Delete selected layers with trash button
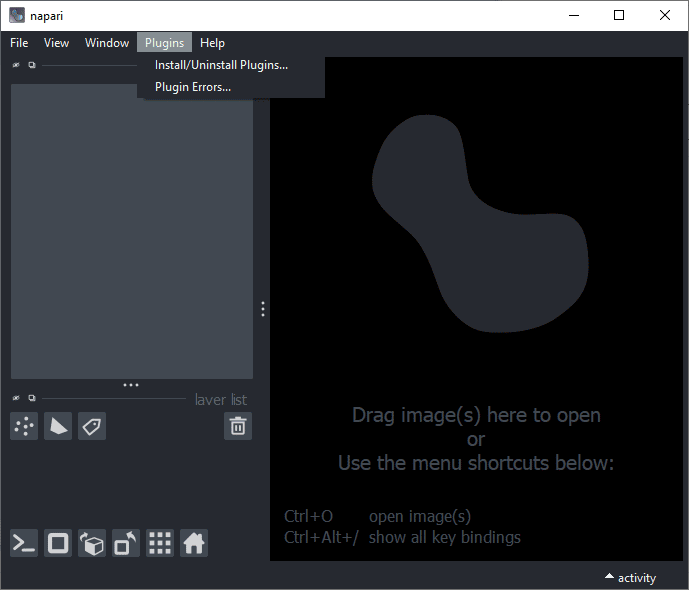Viewport: 689px width, 590px height. click(x=238, y=427)
